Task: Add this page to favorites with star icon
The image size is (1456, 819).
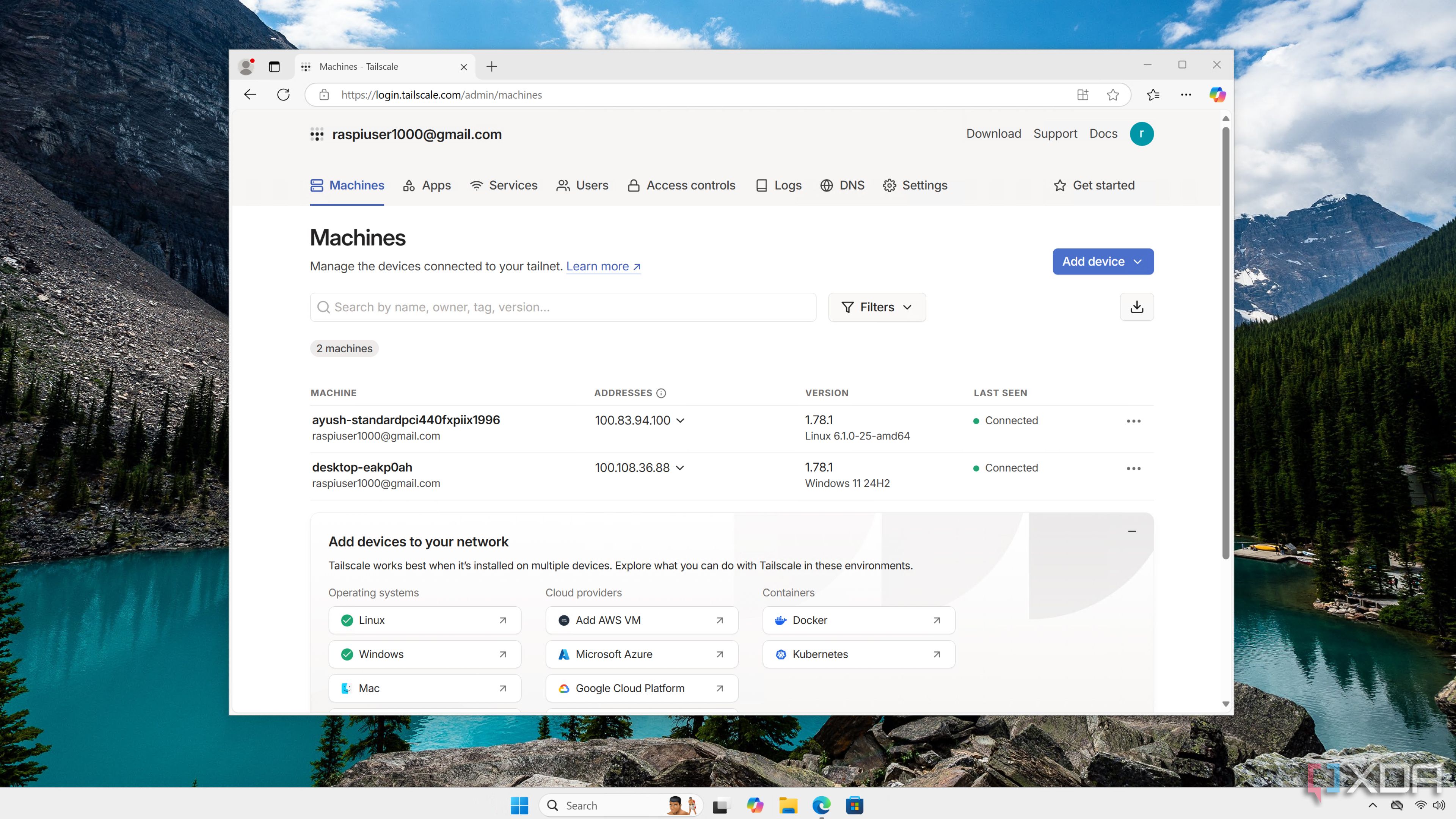Action: click(x=1112, y=94)
